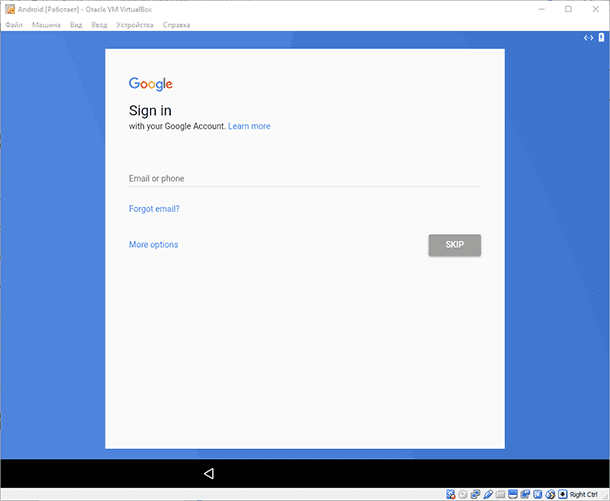Click the USB devices plug icon
This screenshot has height=501, width=610.
488,494
